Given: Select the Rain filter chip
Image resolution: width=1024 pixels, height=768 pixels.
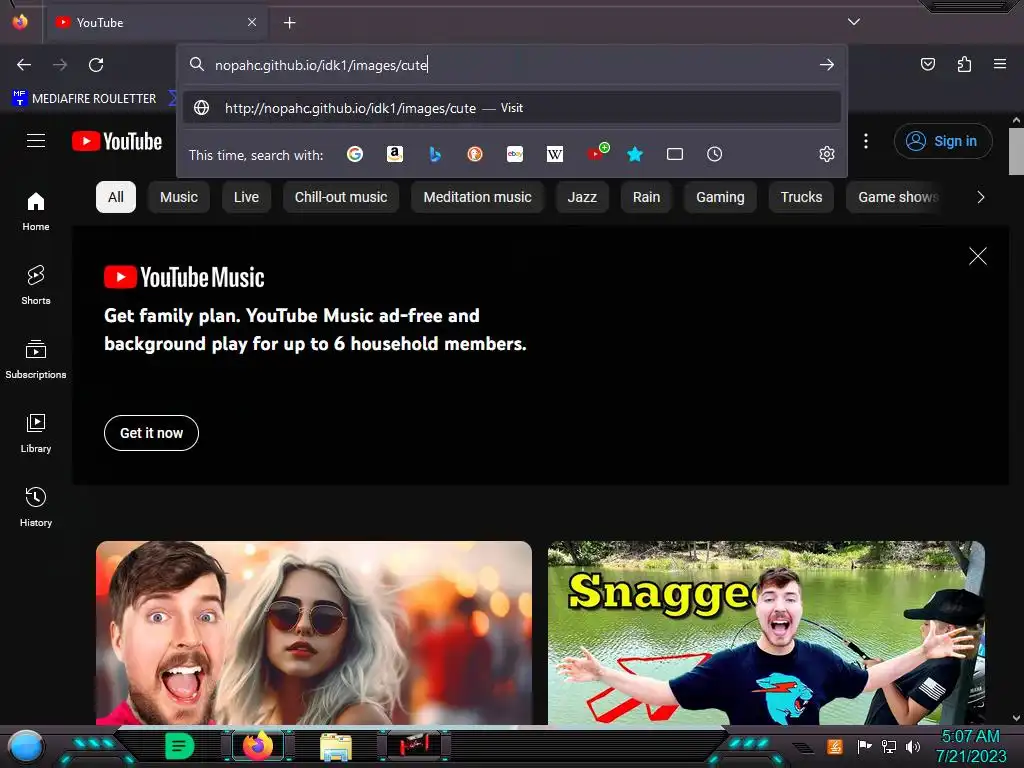Looking at the screenshot, I should 647,197.
